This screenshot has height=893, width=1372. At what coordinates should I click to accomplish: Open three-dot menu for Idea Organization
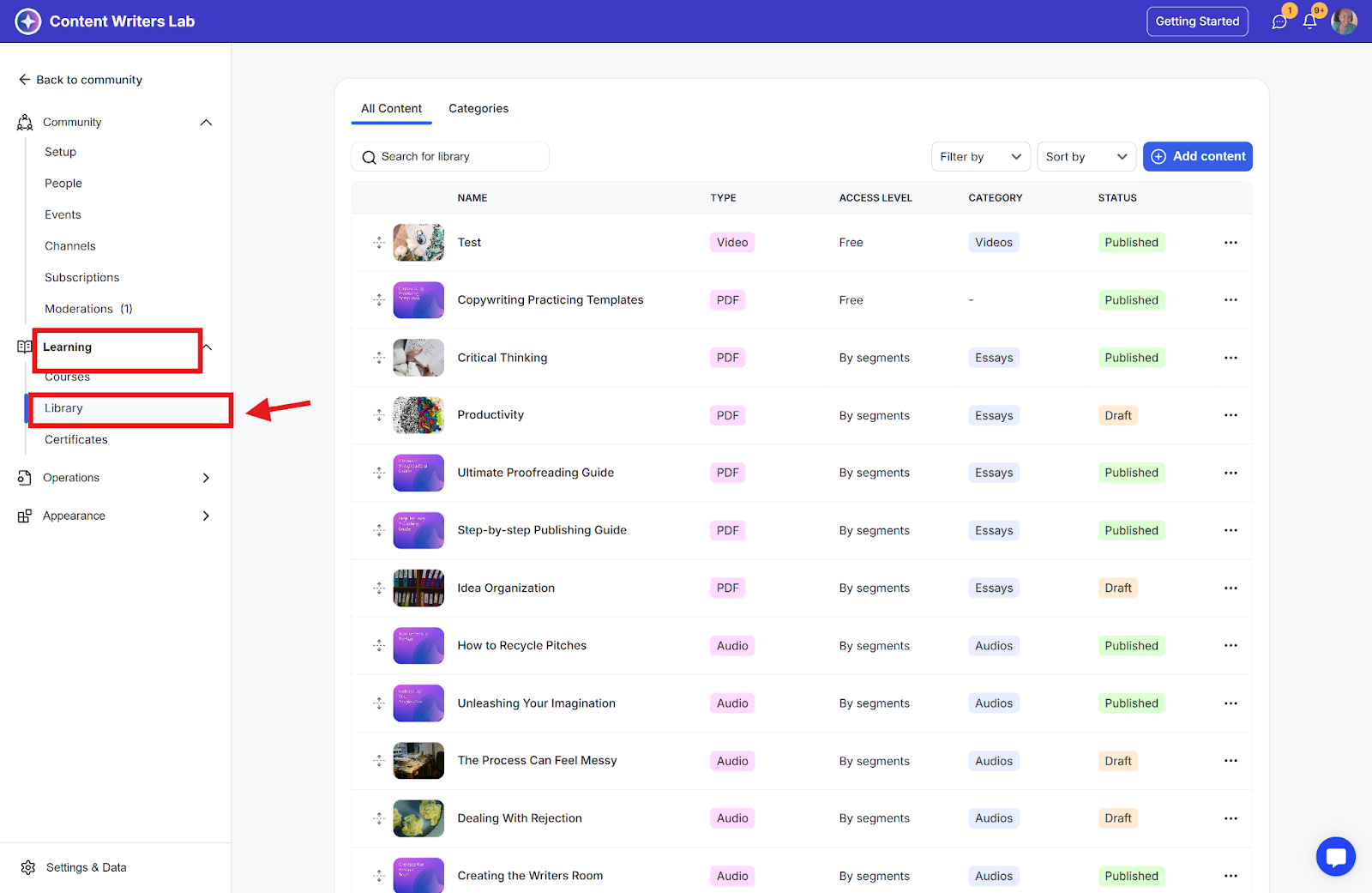(1231, 588)
